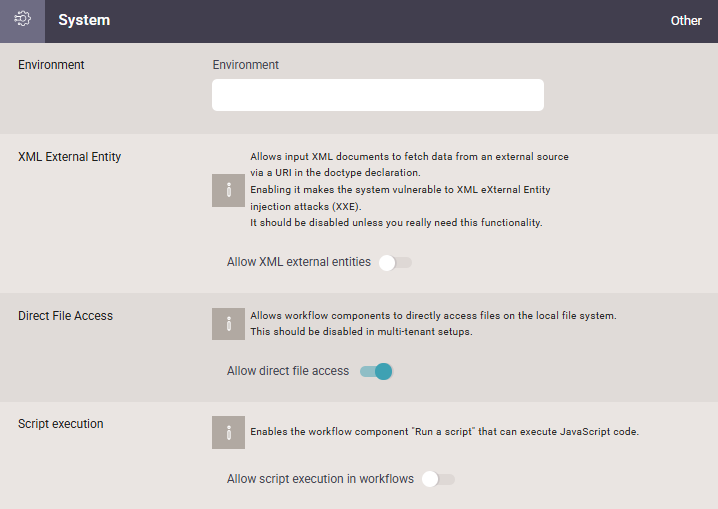Screen dimensions: 718x509
Task: Click Allow script execution in workflows label
Action: [321, 479]
